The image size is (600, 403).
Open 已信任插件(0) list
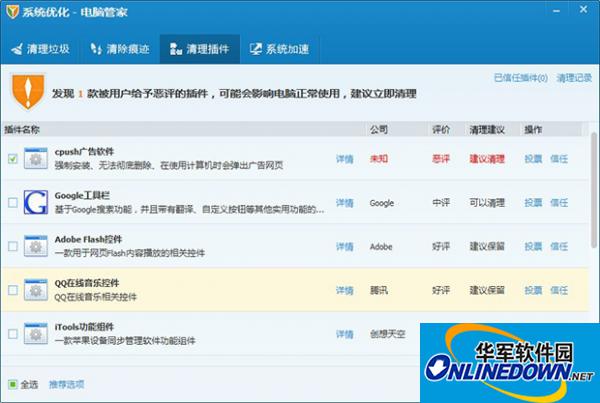[x=521, y=78]
